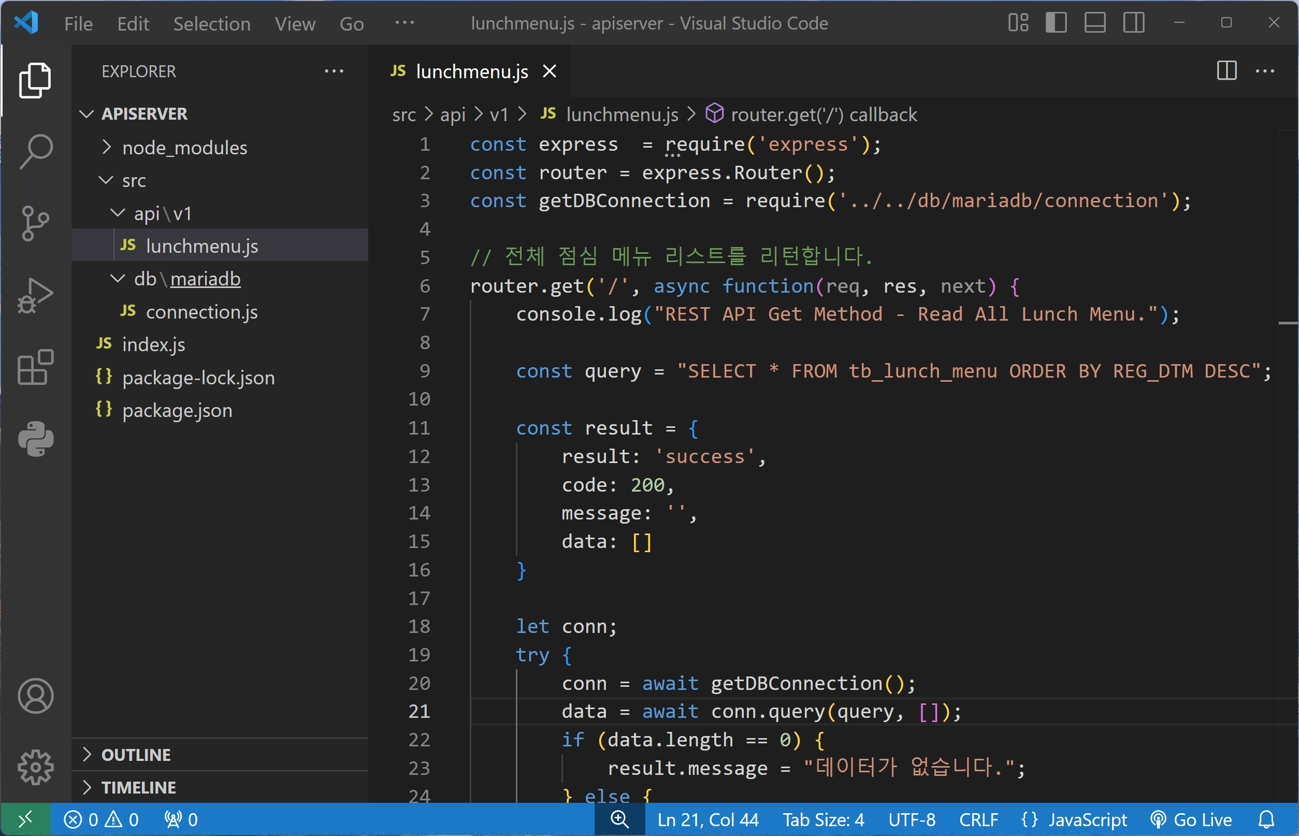This screenshot has width=1299, height=836.
Task: Click the SELECT query string text
Action: pyautogui.click(x=968, y=371)
